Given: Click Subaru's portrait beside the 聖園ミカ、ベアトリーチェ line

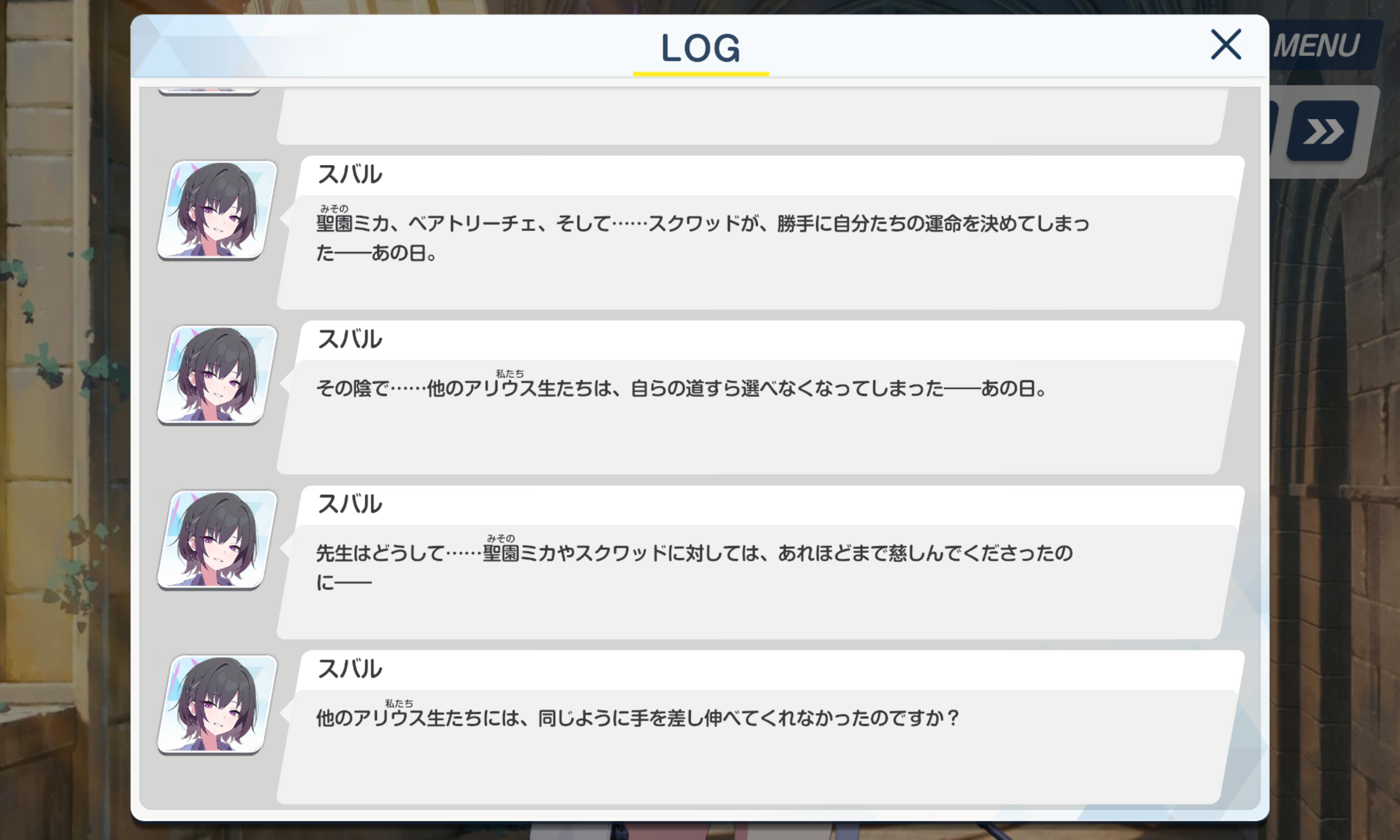Looking at the screenshot, I should click(x=217, y=210).
